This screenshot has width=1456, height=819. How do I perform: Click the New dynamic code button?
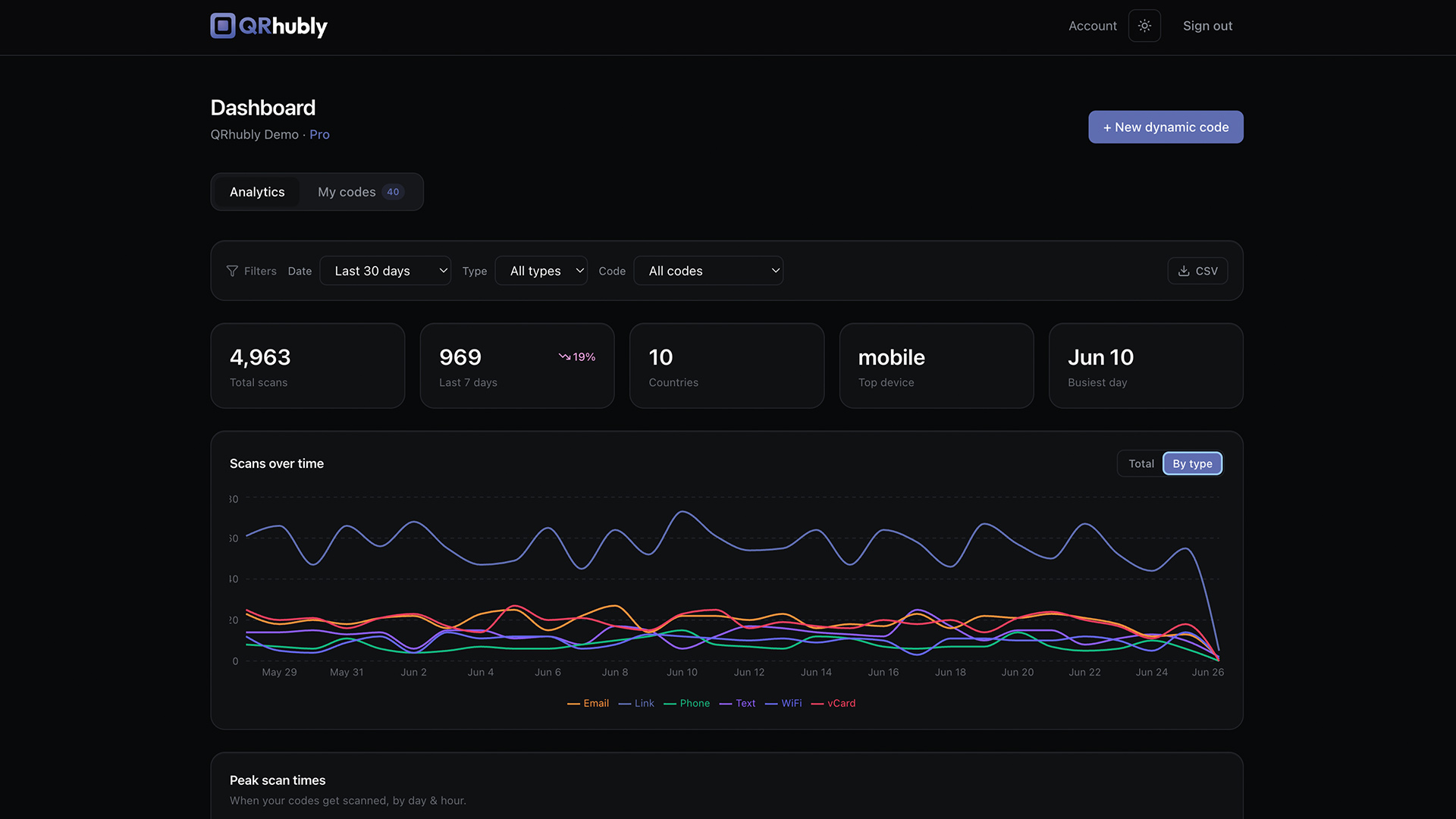[x=1166, y=127]
